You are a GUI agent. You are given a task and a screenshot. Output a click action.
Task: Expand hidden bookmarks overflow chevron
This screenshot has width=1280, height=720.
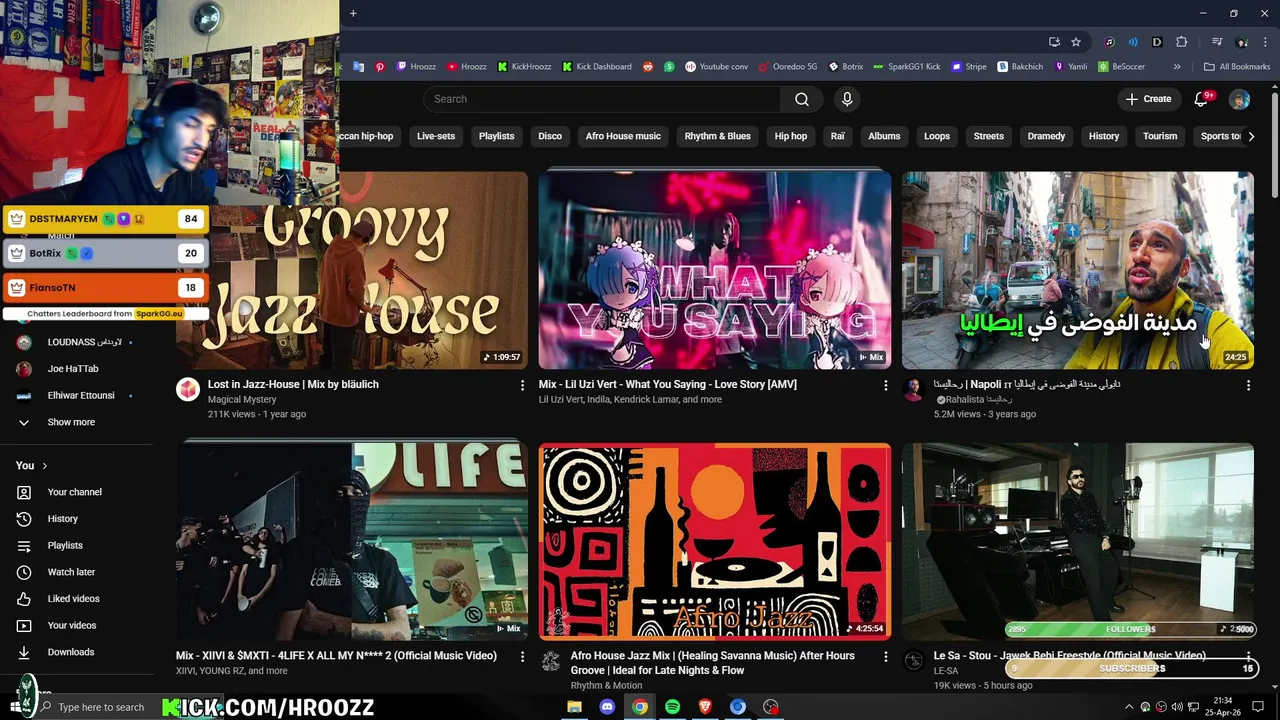click(1177, 67)
